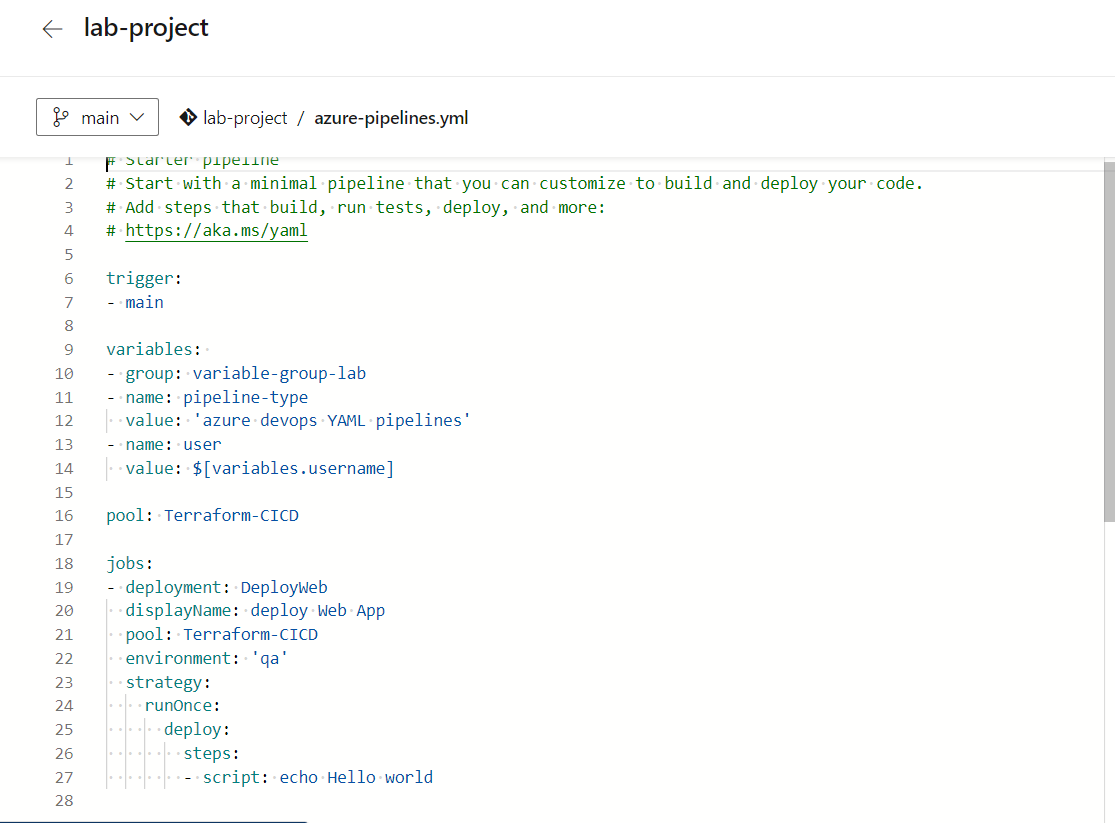Click 'pipeline-type' variable name

click(245, 397)
